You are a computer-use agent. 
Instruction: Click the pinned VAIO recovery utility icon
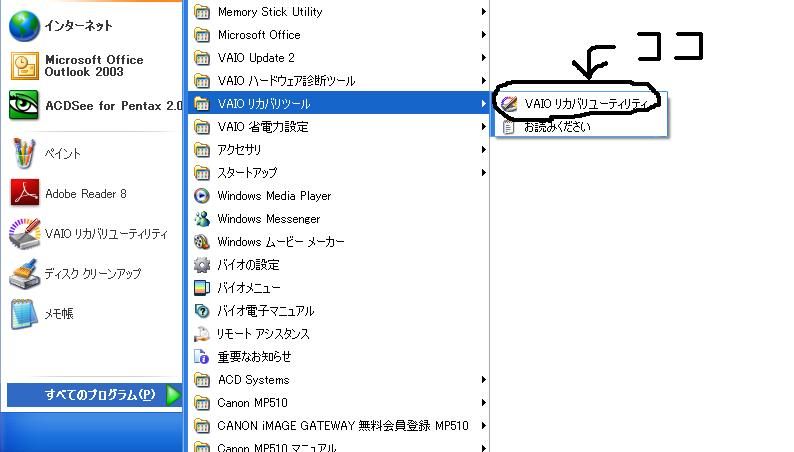24,233
